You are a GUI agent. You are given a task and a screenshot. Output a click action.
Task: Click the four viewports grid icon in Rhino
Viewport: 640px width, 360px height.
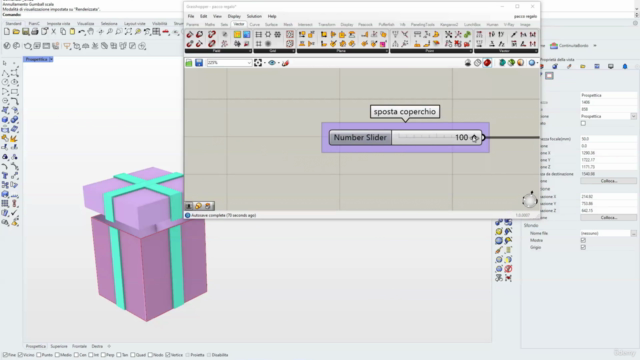coord(156,31)
